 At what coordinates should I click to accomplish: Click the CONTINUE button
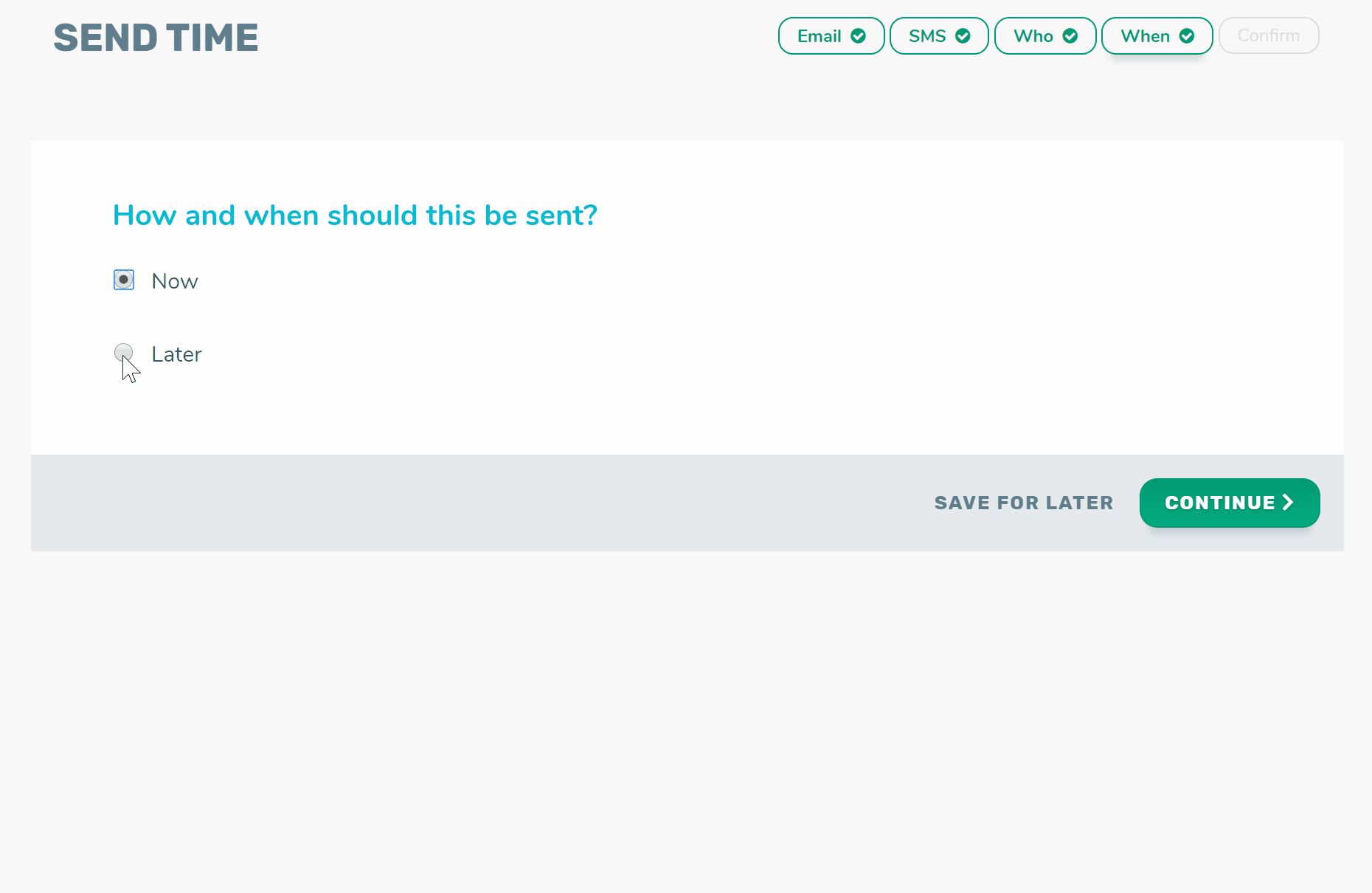click(x=1230, y=503)
